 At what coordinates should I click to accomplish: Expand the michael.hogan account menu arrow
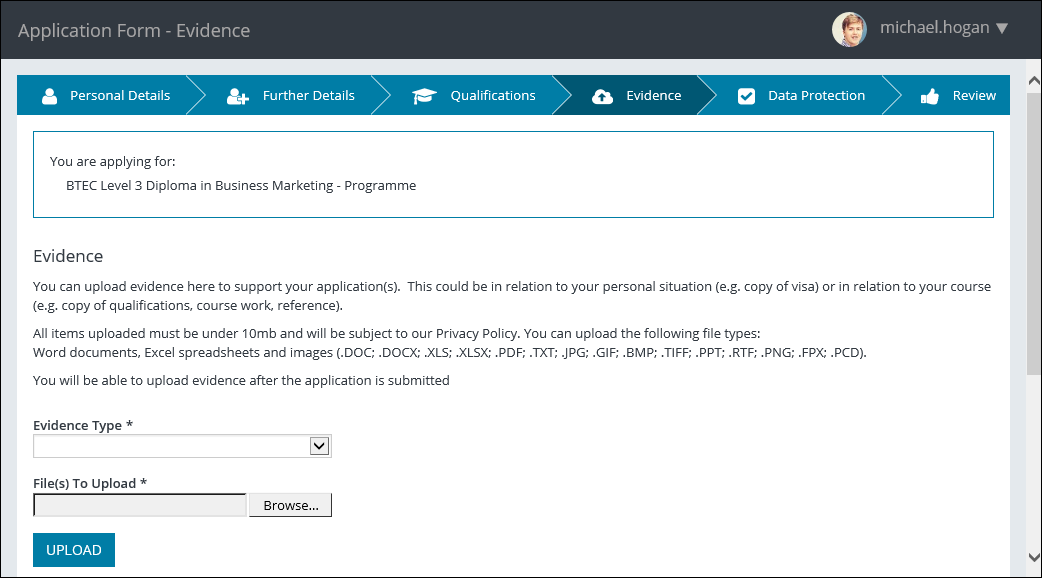tap(1003, 30)
